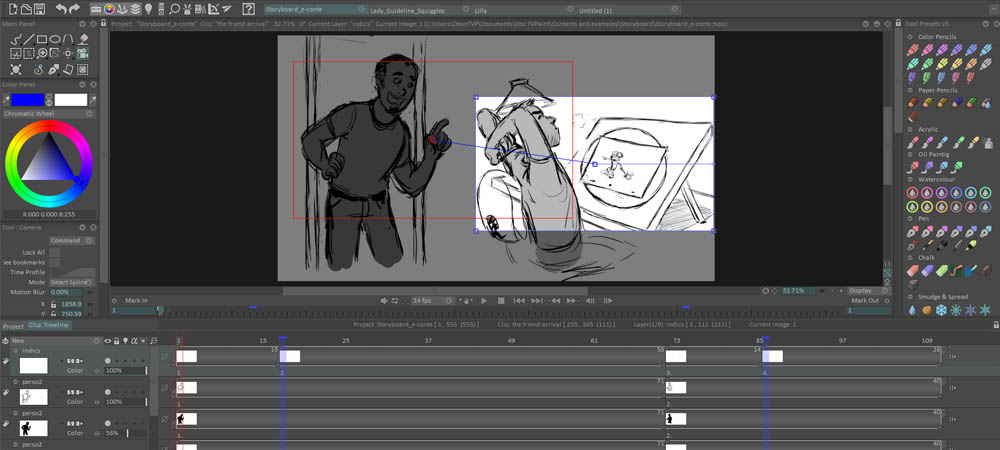1000x450 pixels.
Task: Select the transform pan tool icon
Action: tap(68, 54)
